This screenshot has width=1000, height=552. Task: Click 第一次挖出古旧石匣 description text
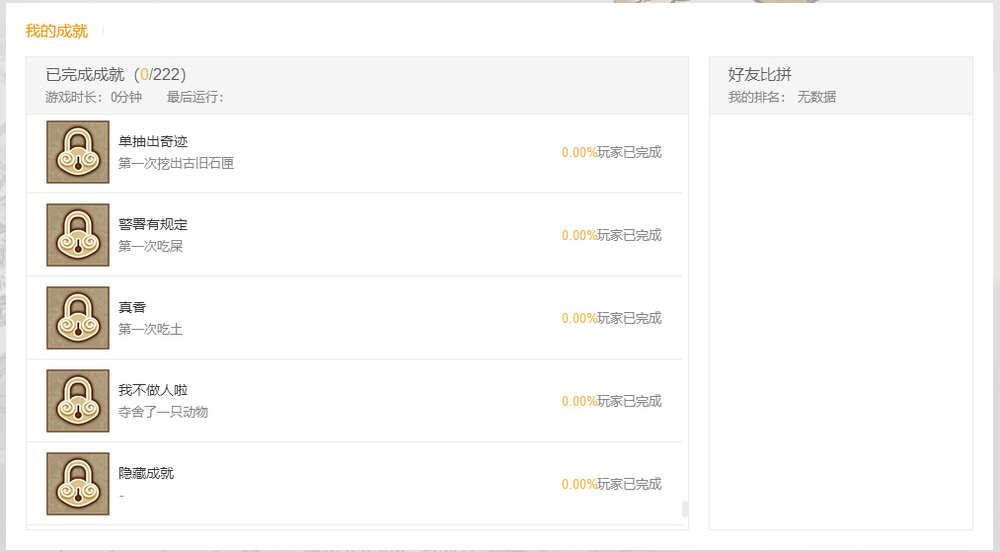176,163
